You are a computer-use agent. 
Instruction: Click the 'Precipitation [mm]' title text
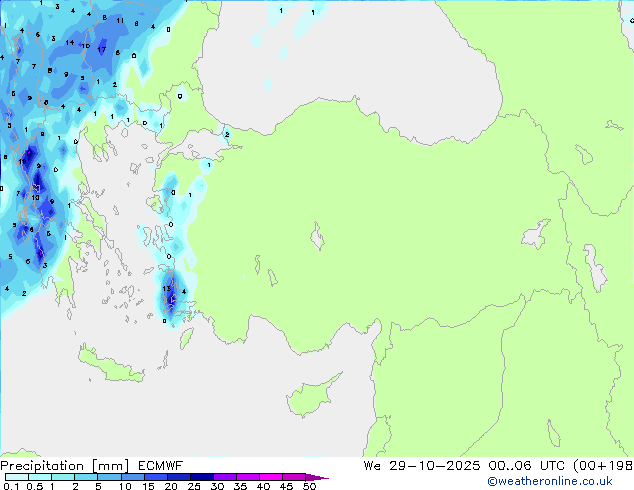pyautogui.click(x=65, y=466)
